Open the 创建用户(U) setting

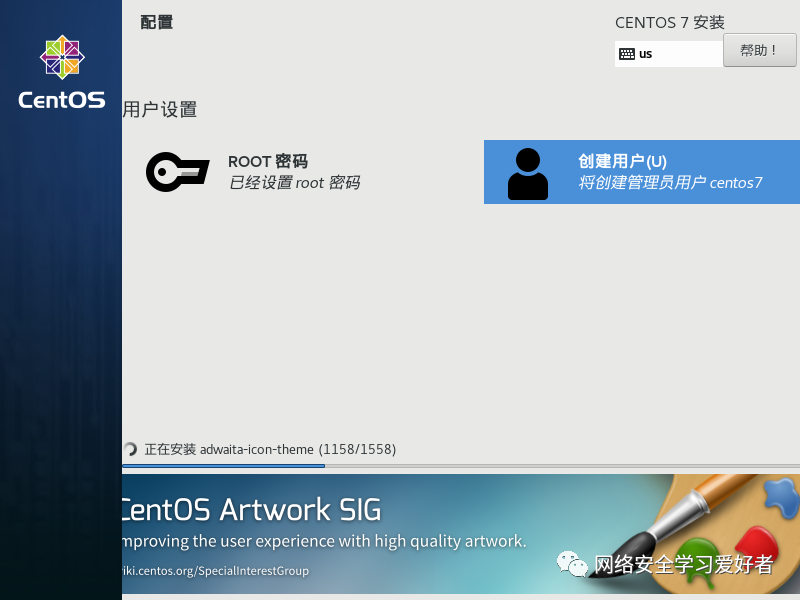642,172
